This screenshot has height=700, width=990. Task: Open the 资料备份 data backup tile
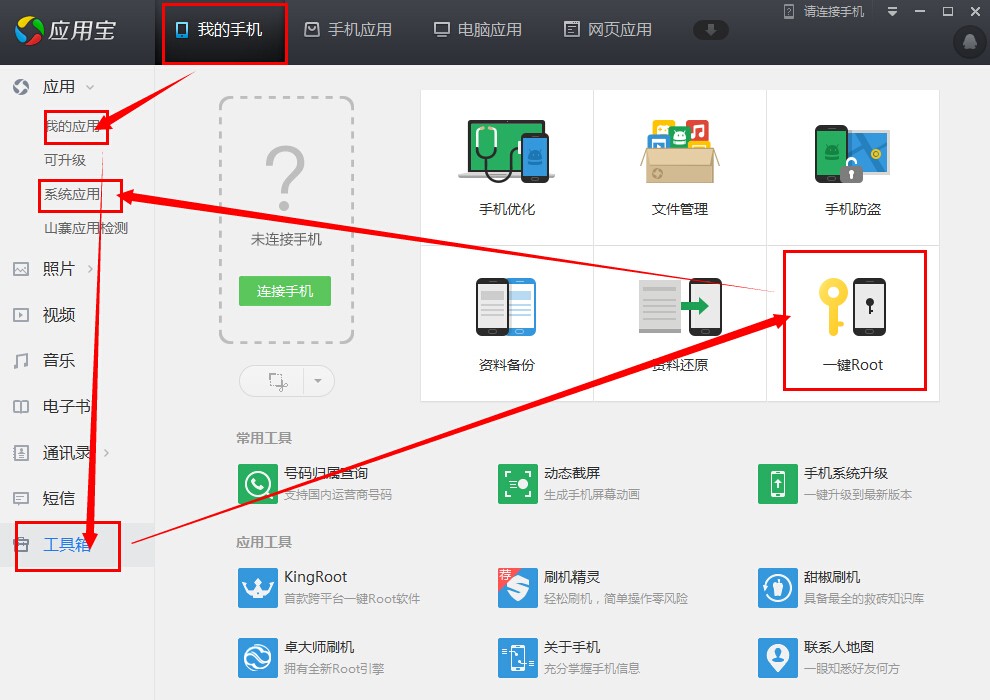pyautogui.click(x=507, y=323)
